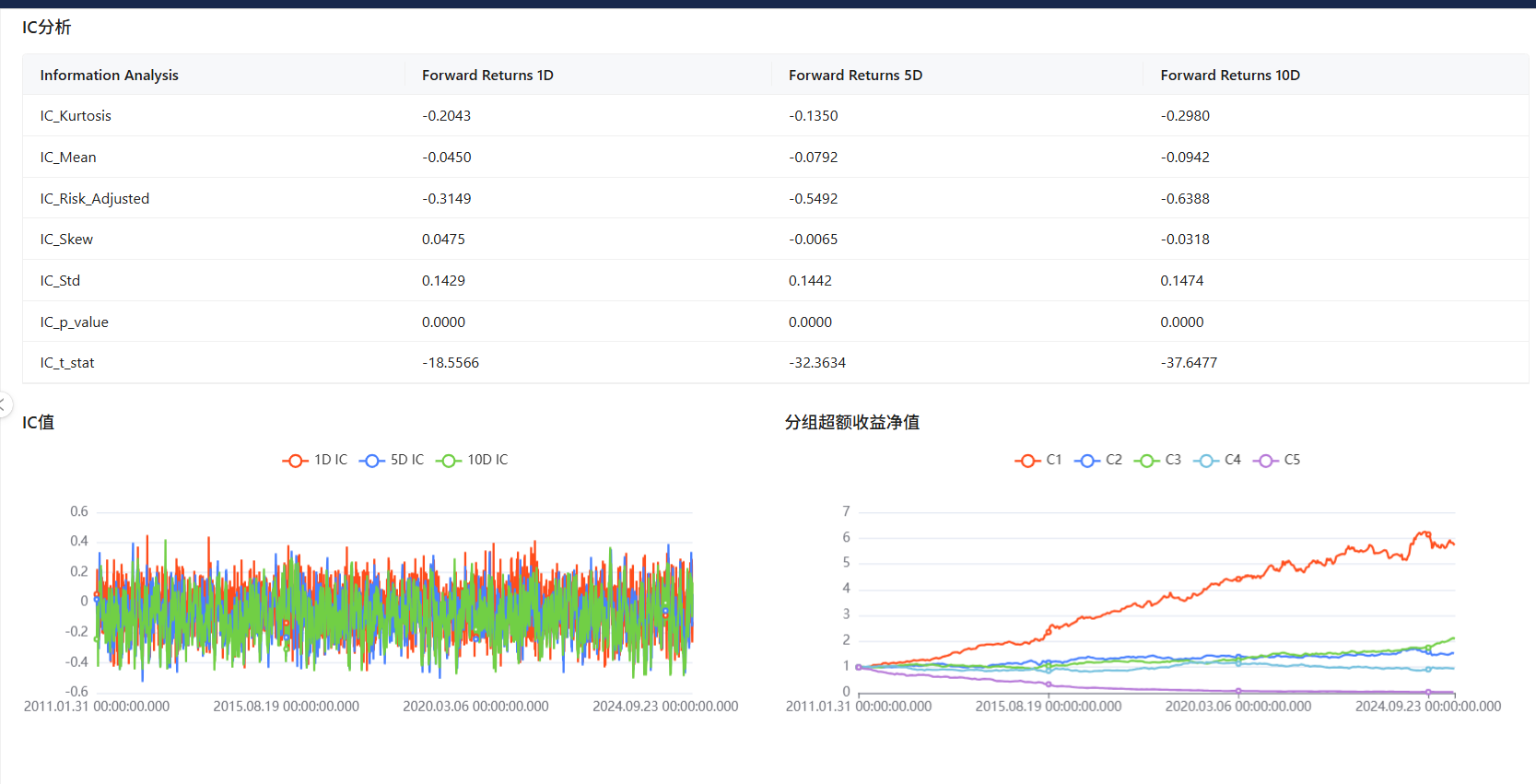Image resolution: width=1536 pixels, height=784 pixels.
Task: Click the Information Analysis column header
Action: pyautogui.click(x=109, y=76)
